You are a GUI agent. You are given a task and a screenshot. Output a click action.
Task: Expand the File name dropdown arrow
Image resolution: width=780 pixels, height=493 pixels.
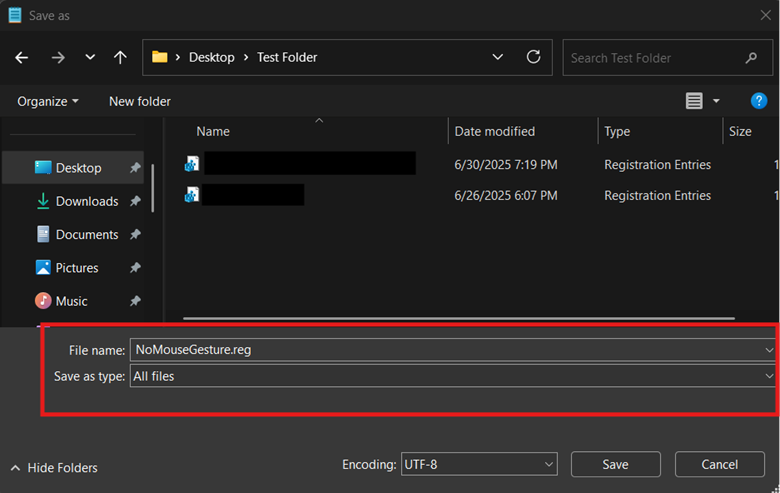[769, 350]
